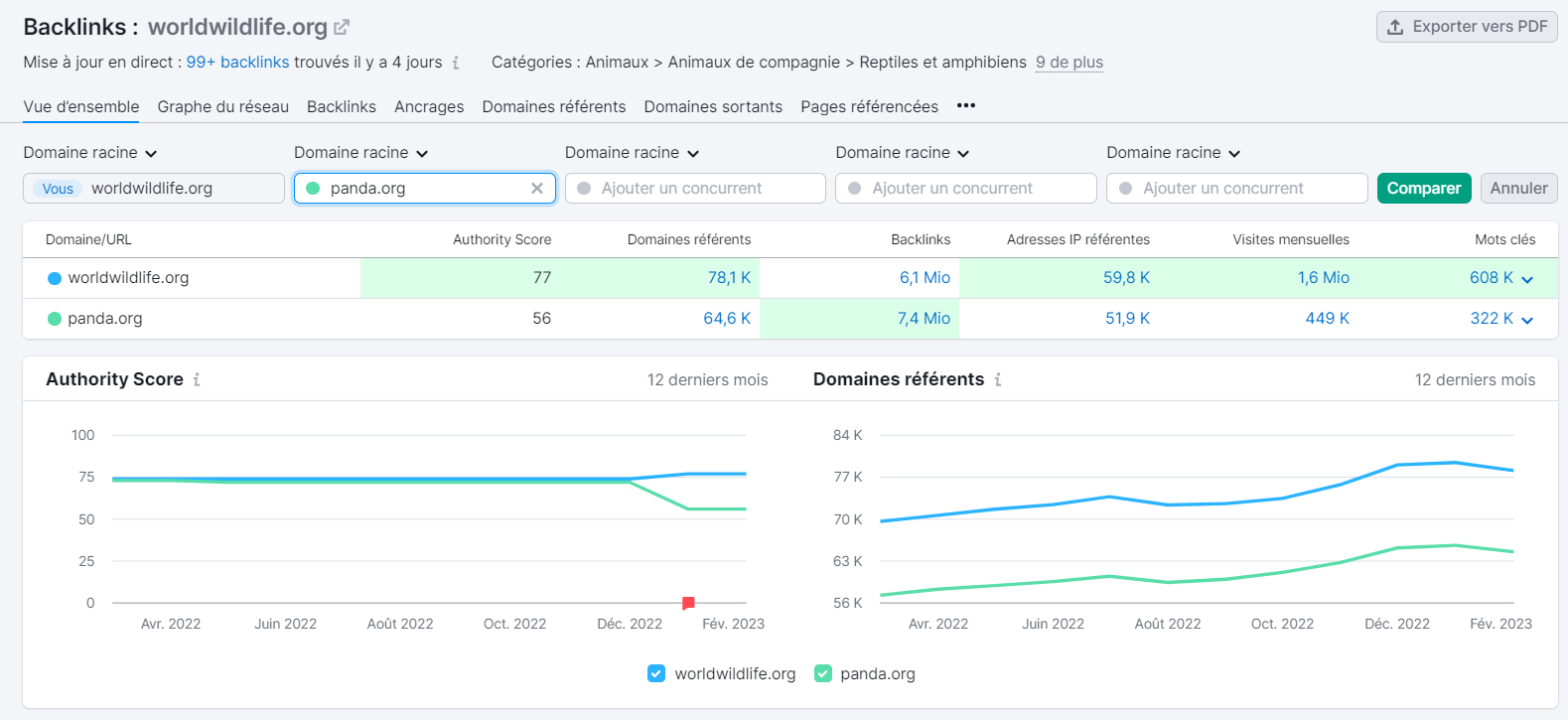The height and width of the screenshot is (720, 1568).
Task: Click Authority Score value 77
Action: click(x=542, y=278)
